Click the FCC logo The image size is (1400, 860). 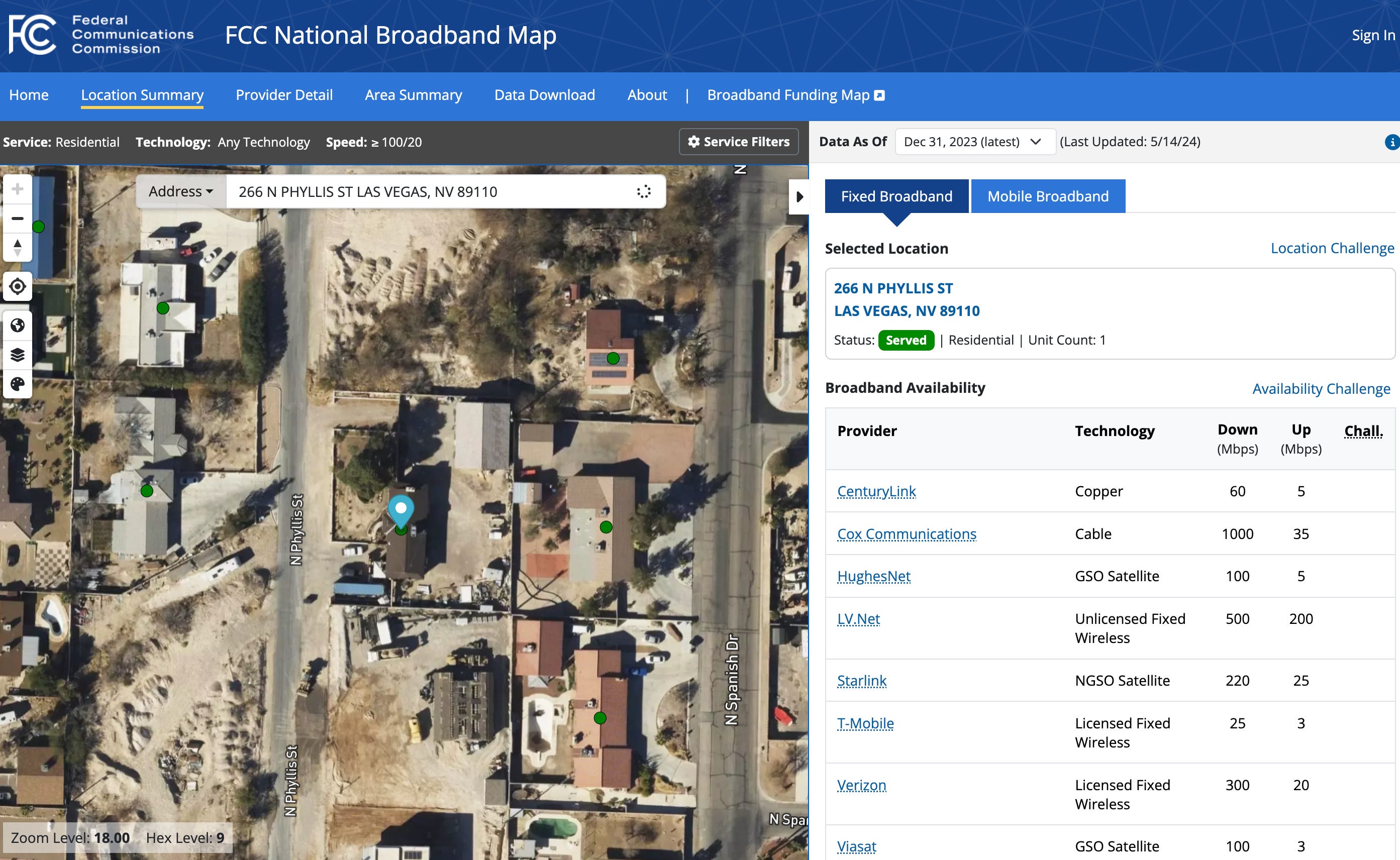pos(102,35)
